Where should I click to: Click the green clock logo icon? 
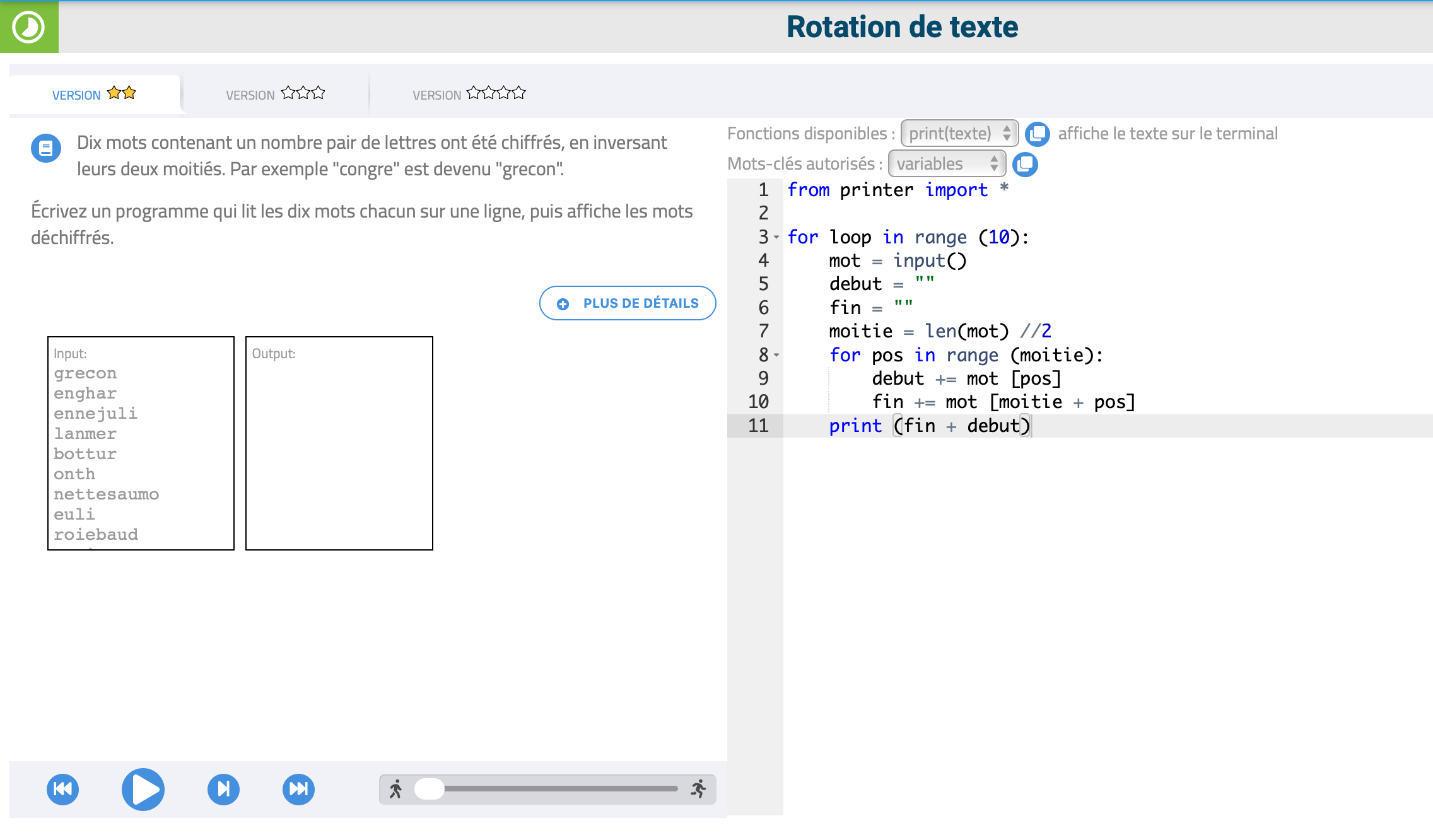pyautogui.click(x=28, y=27)
